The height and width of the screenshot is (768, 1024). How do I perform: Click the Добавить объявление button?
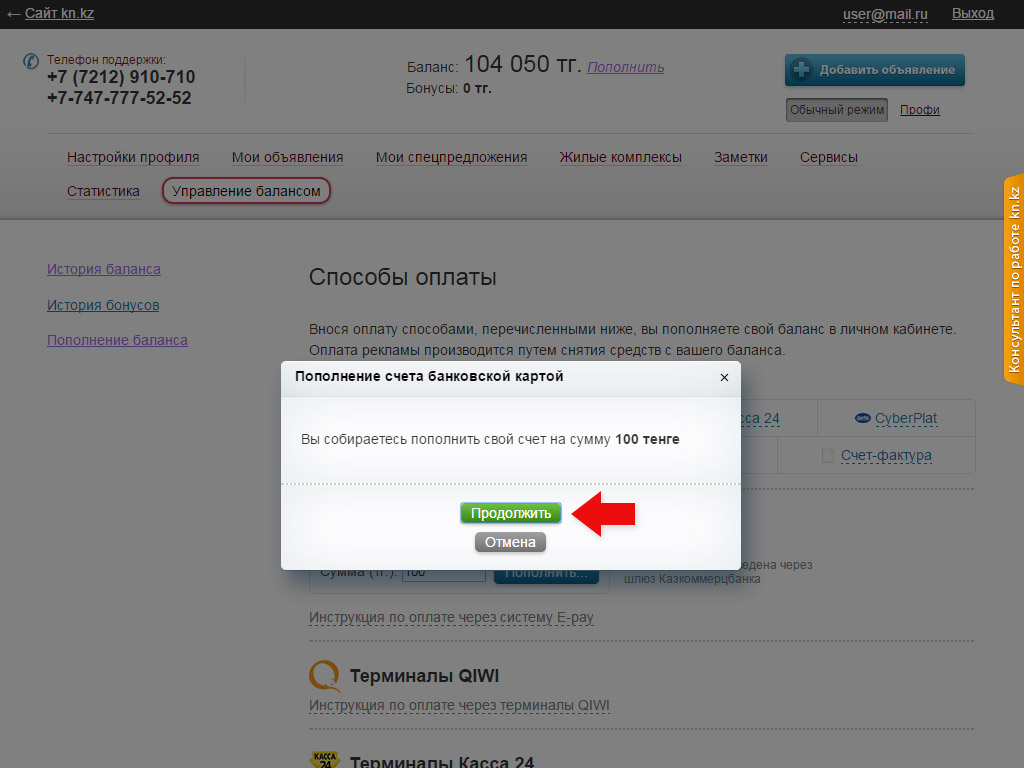pos(874,70)
